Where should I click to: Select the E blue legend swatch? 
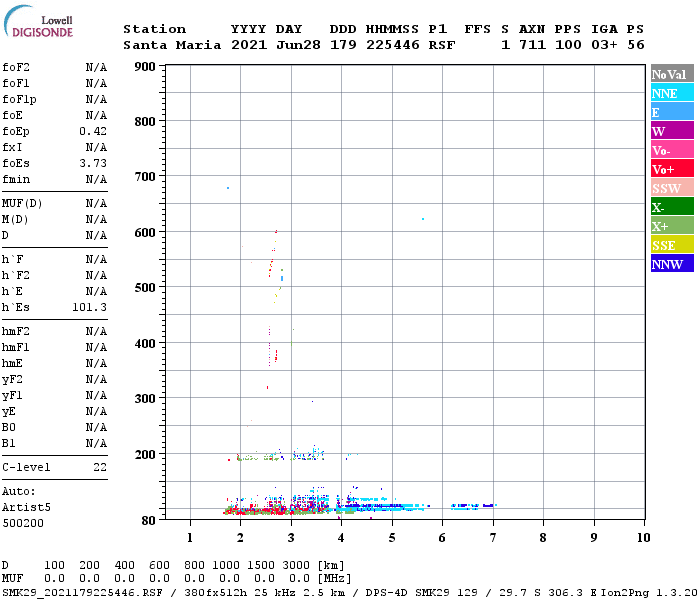[672, 112]
